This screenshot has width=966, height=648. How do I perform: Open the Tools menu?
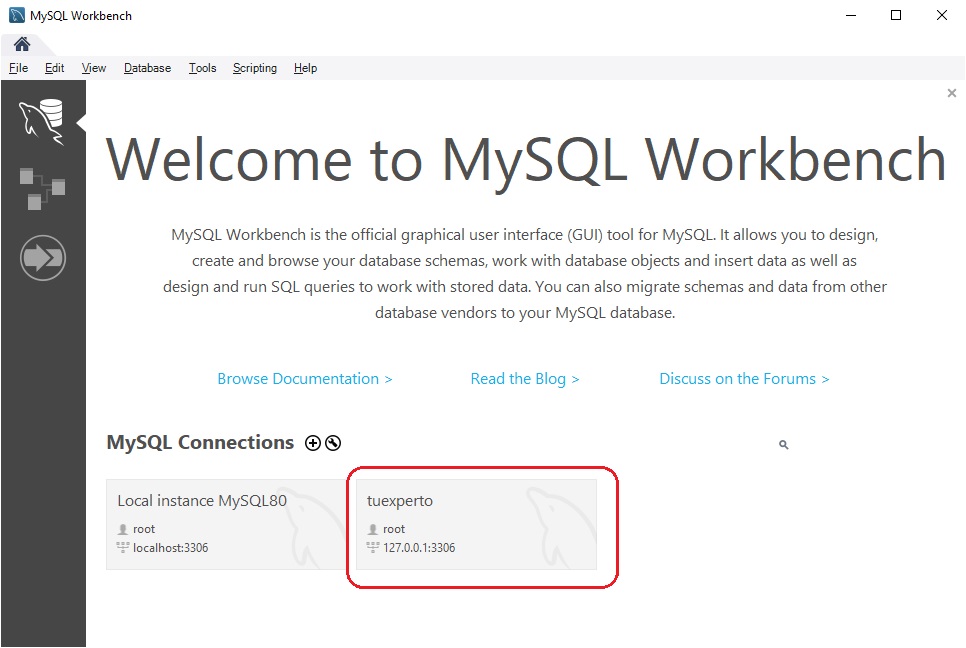[x=202, y=68]
